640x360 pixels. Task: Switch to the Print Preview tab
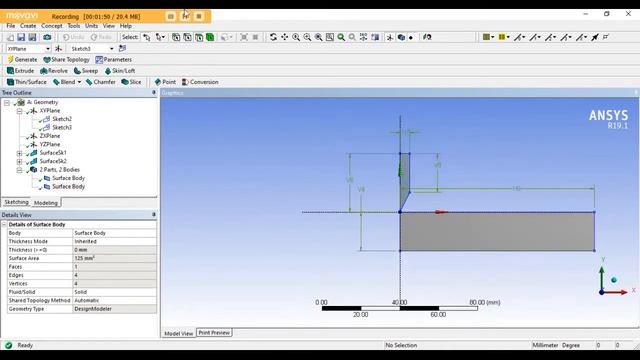tap(214, 333)
